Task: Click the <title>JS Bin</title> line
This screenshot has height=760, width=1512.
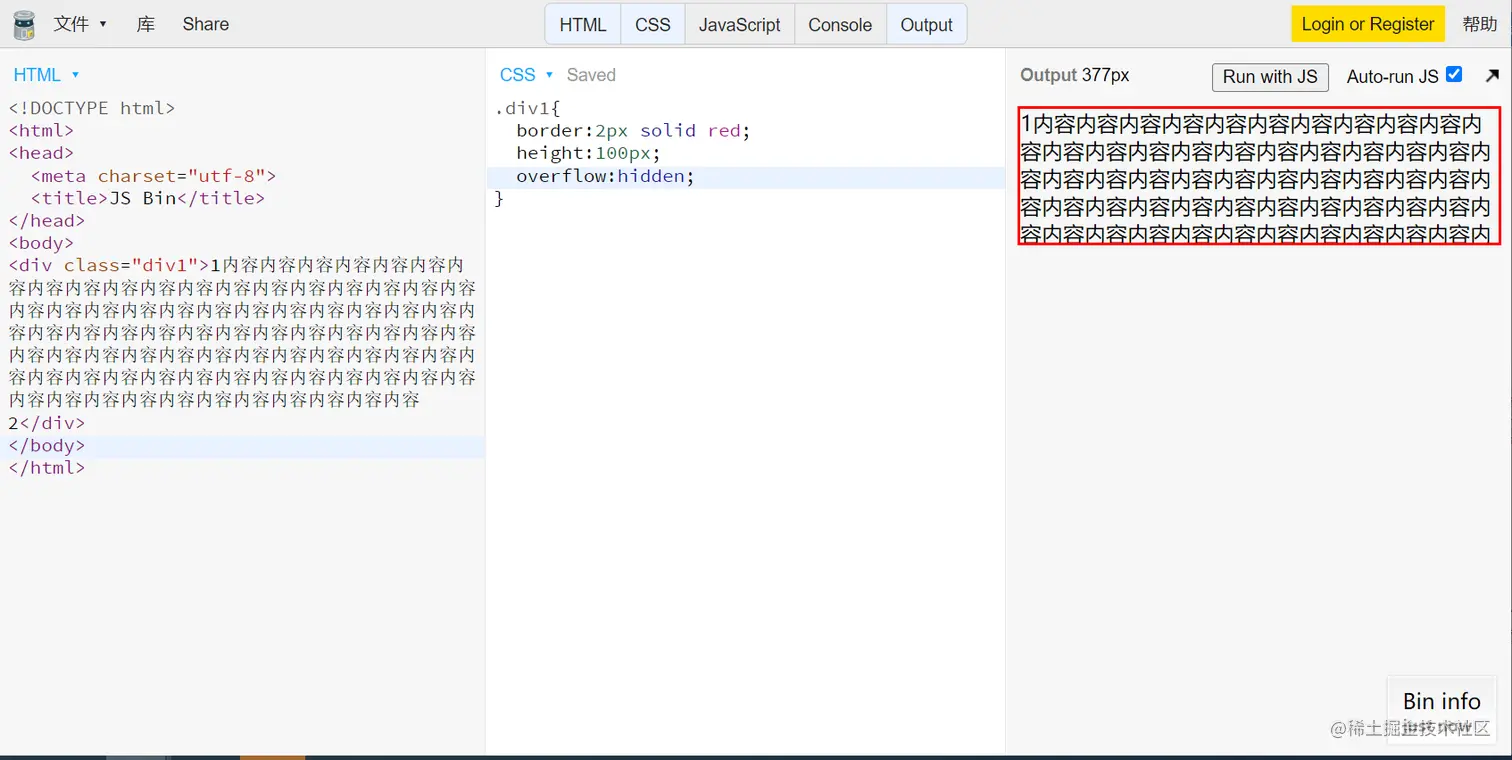Action: (x=148, y=198)
